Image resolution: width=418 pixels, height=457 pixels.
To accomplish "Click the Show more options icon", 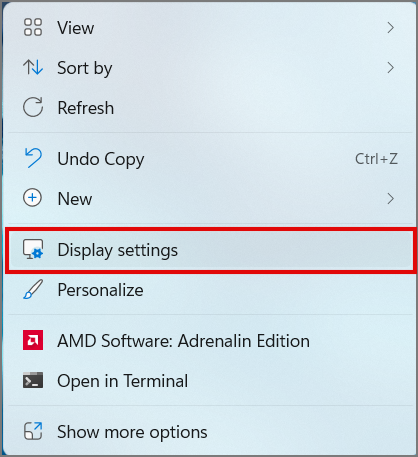I will [33, 431].
